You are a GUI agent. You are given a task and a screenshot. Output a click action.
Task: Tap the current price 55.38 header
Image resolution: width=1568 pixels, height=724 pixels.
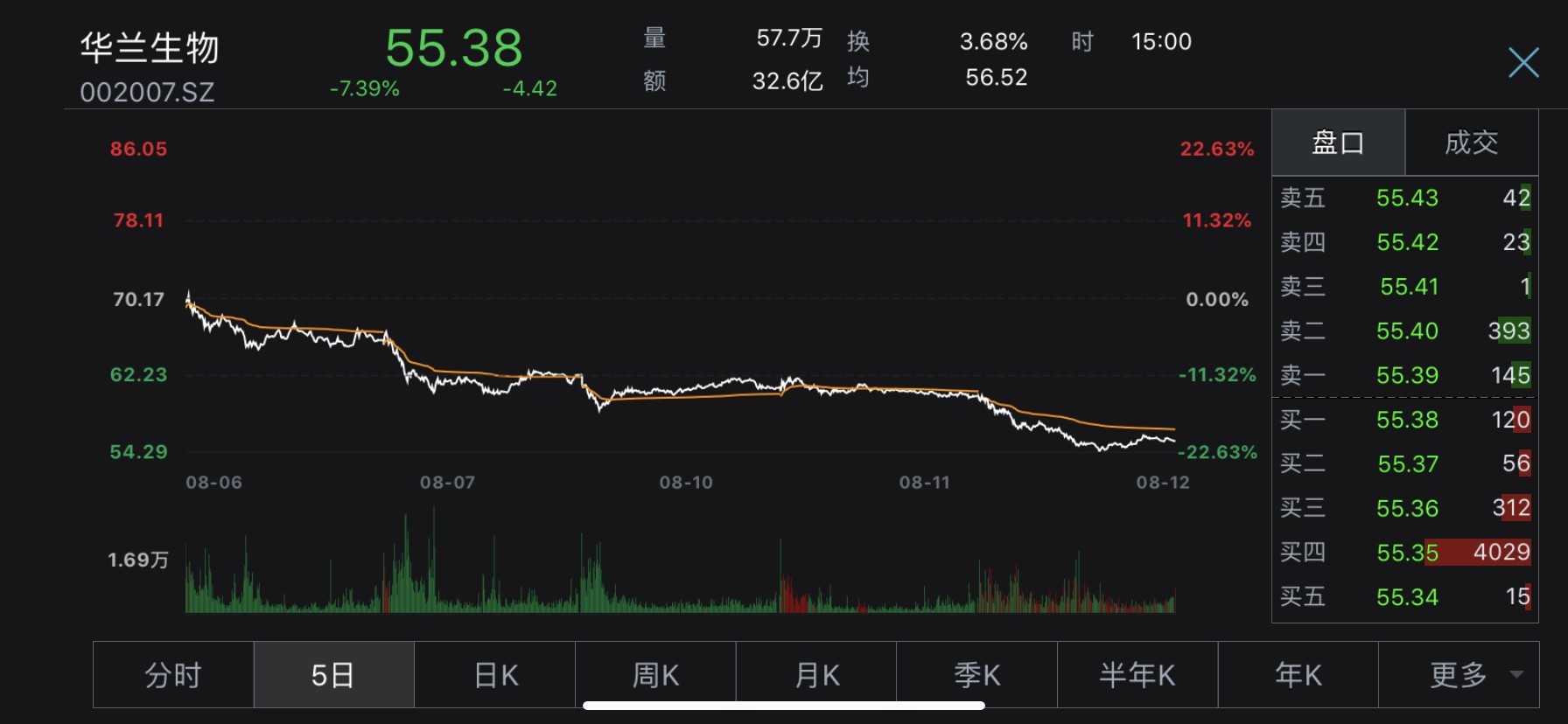coord(453,48)
